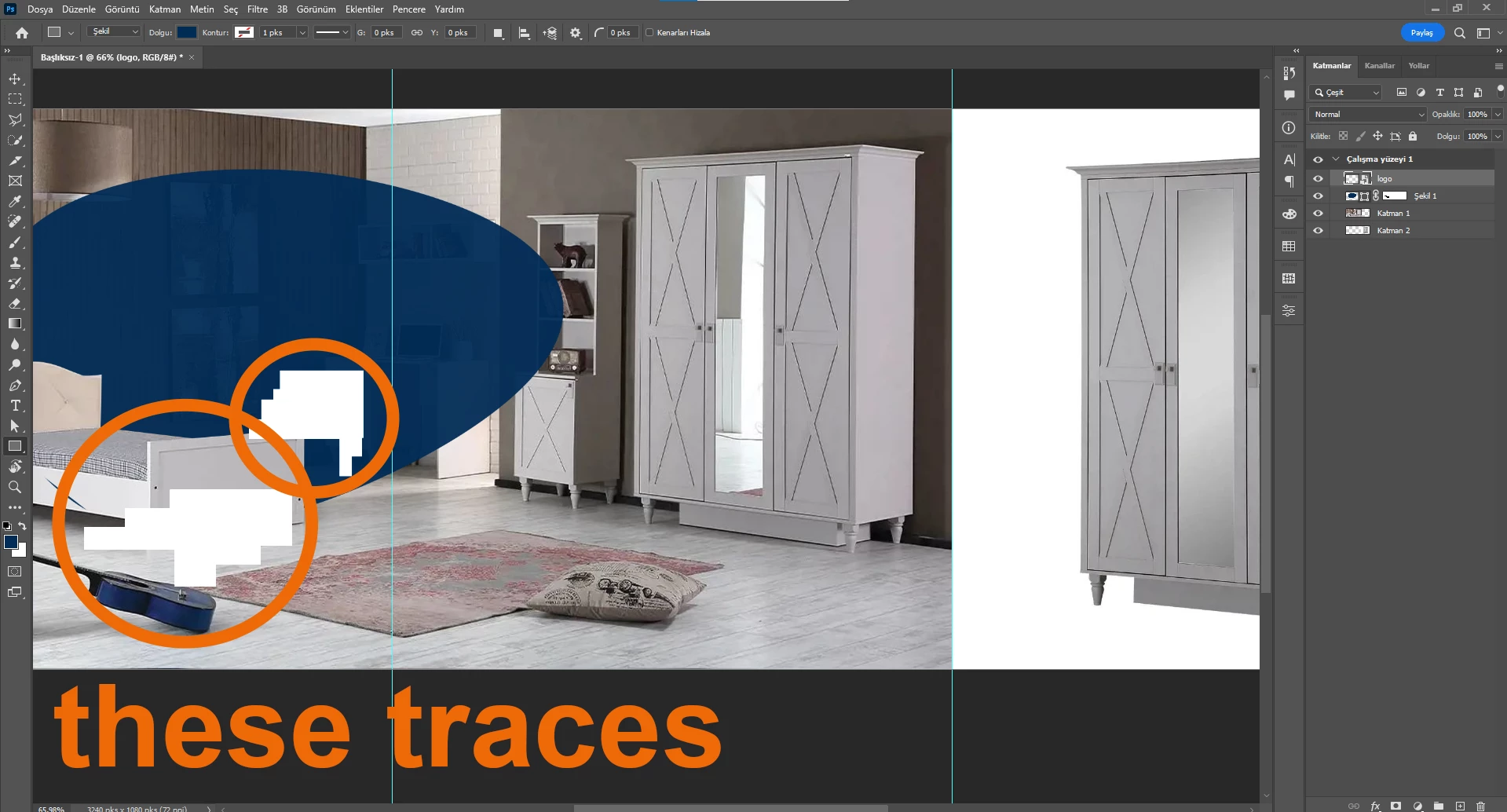The width and height of the screenshot is (1507, 812).
Task: Click the Dolgu fill color swatch
Action: (187, 32)
